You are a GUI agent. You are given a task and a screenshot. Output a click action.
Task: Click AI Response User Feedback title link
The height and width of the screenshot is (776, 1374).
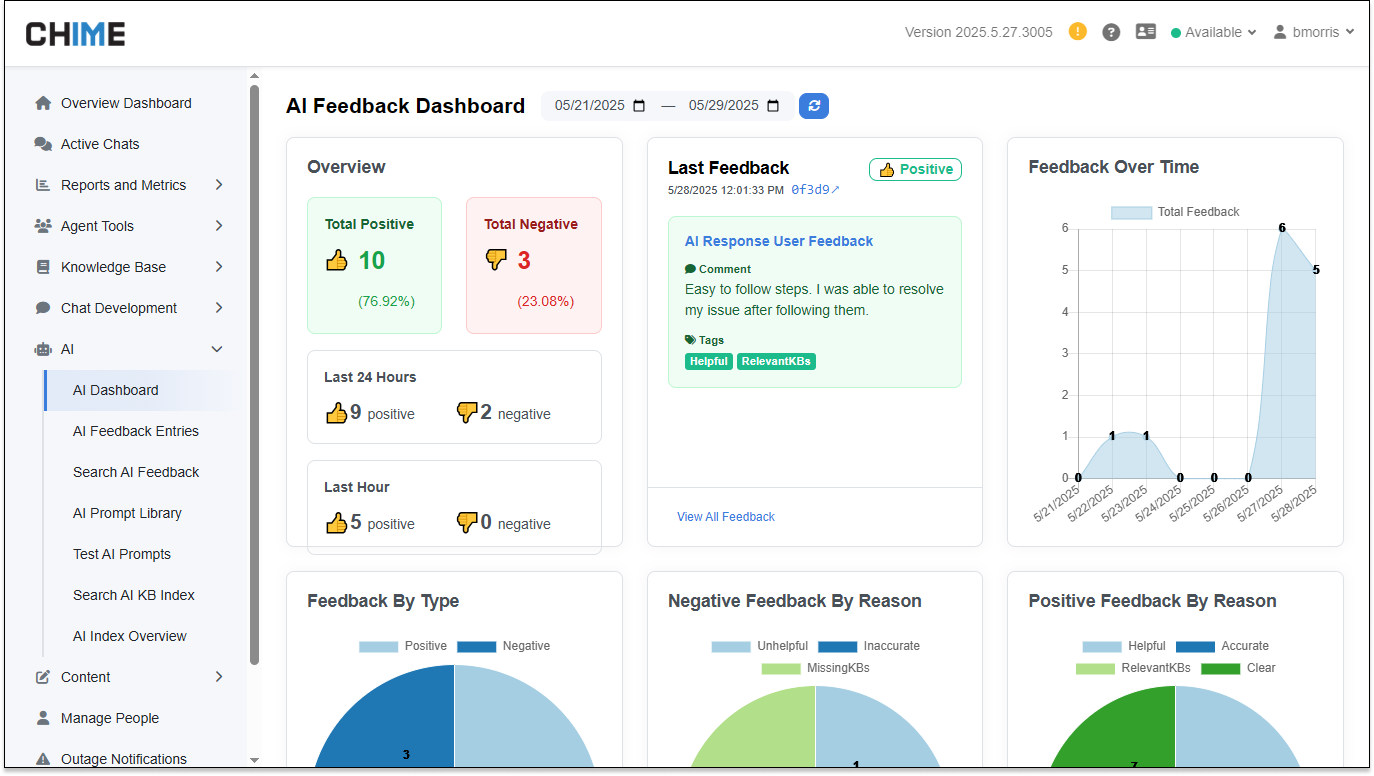779,241
